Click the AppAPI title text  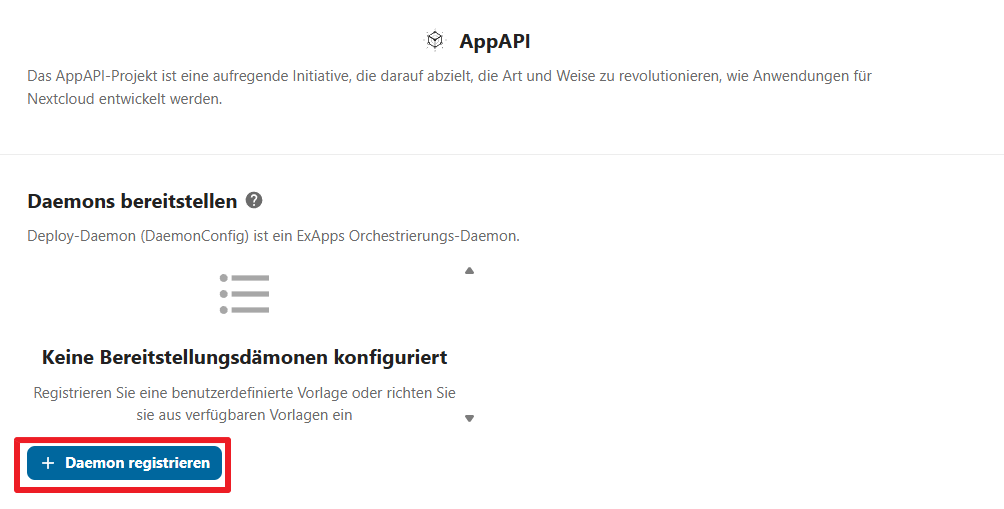[x=494, y=41]
